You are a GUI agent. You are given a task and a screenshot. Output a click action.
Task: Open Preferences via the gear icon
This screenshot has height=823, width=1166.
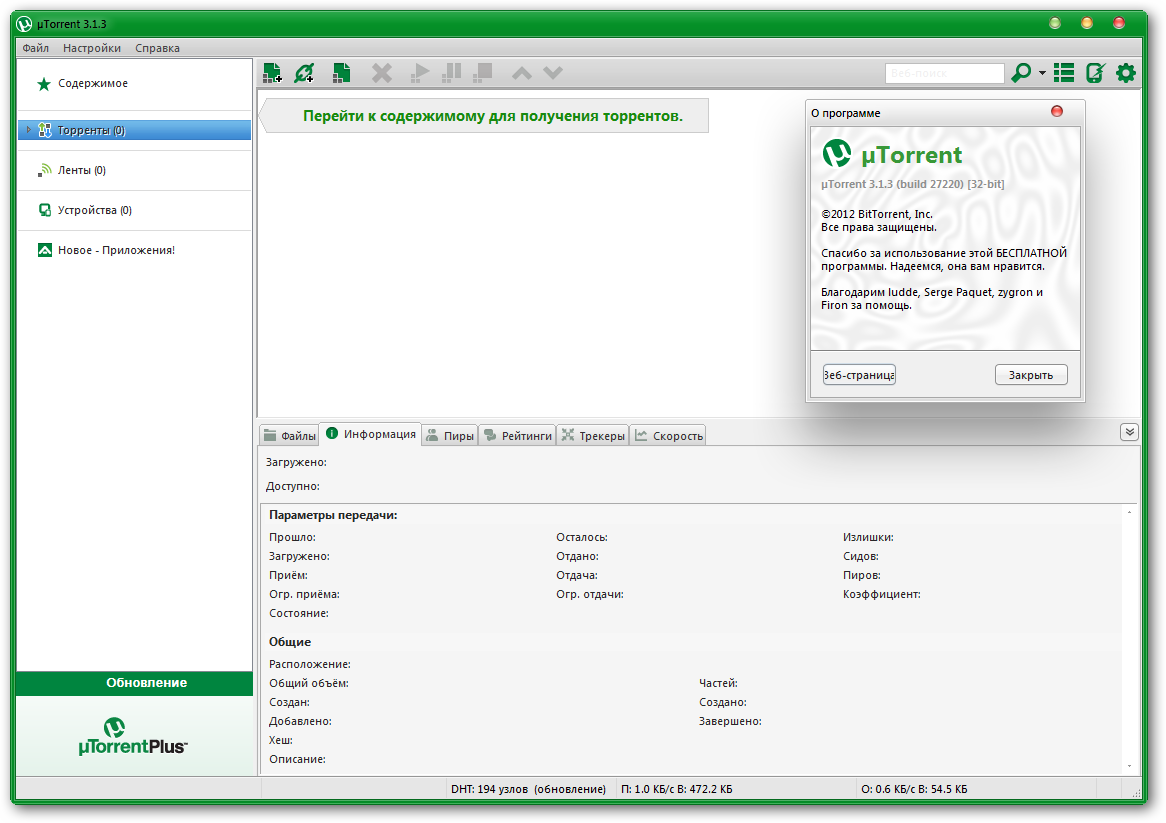1126,73
